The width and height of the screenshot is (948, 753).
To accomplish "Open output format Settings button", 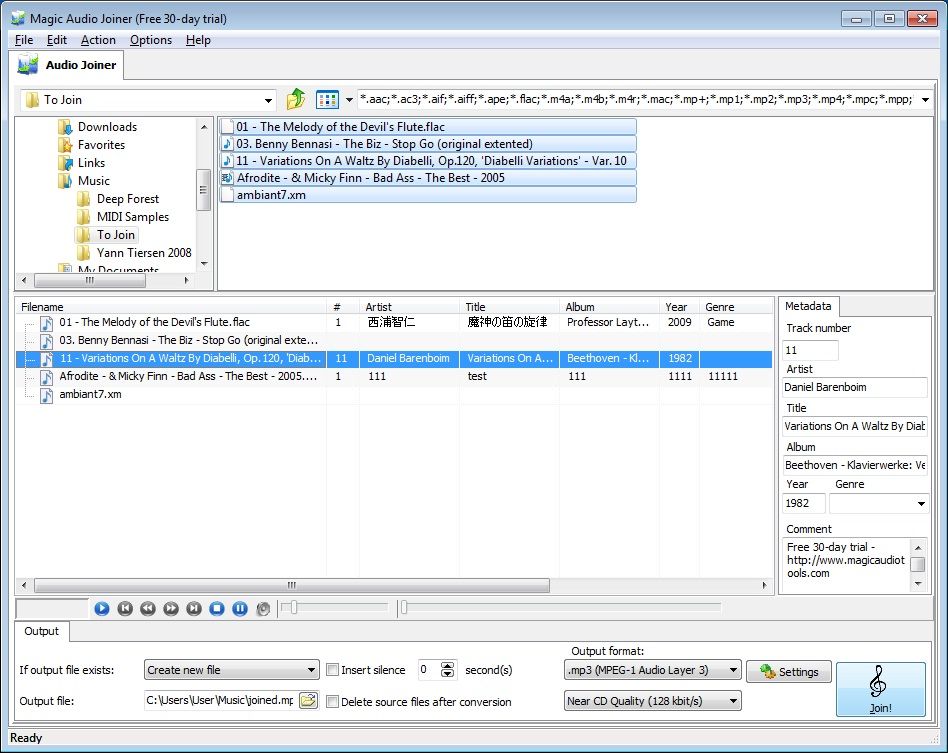I will click(x=789, y=672).
